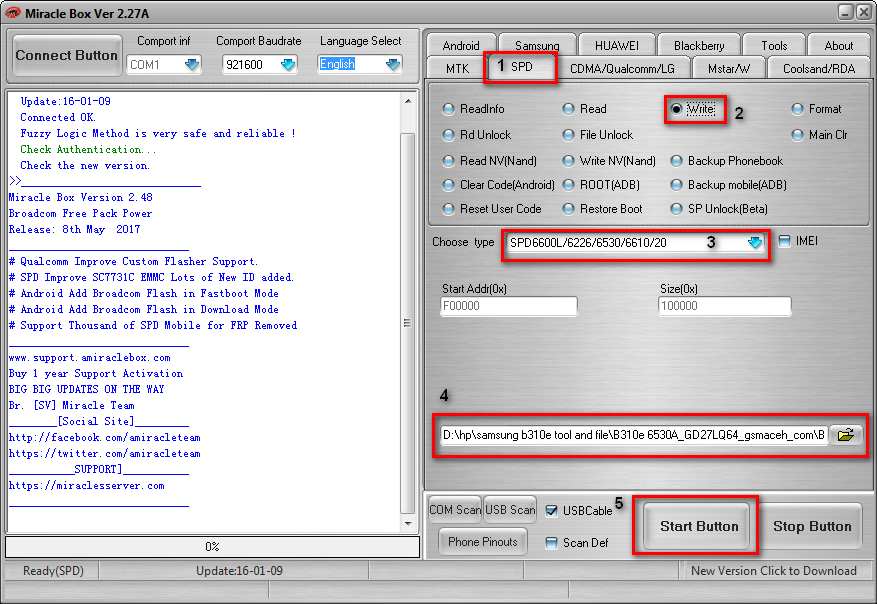Select the ReadInfo radio option
877x604 pixels.
click(x=473, y=109)
